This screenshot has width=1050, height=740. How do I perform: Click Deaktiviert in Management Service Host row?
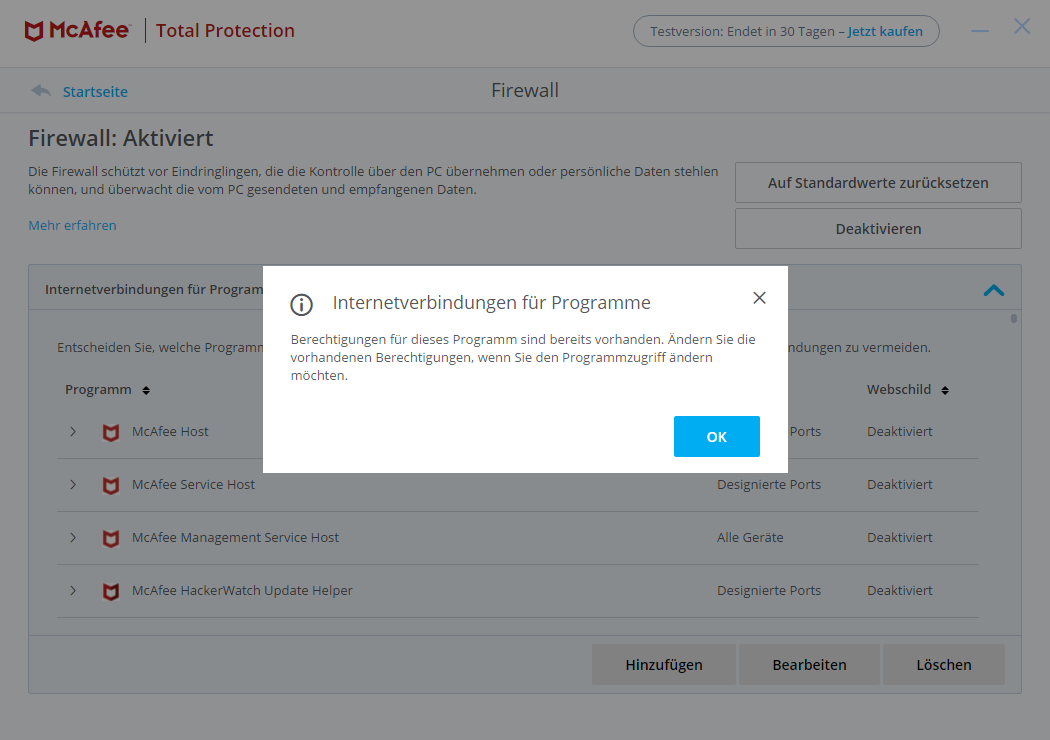pyautogui.click(x=899, y=538)
